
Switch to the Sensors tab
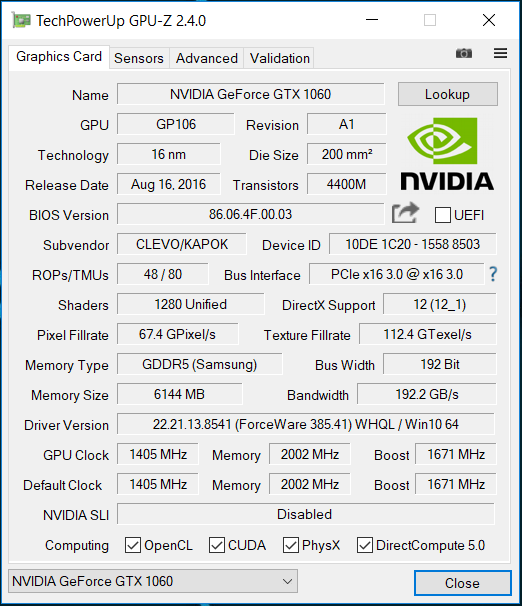pos(139,58)
